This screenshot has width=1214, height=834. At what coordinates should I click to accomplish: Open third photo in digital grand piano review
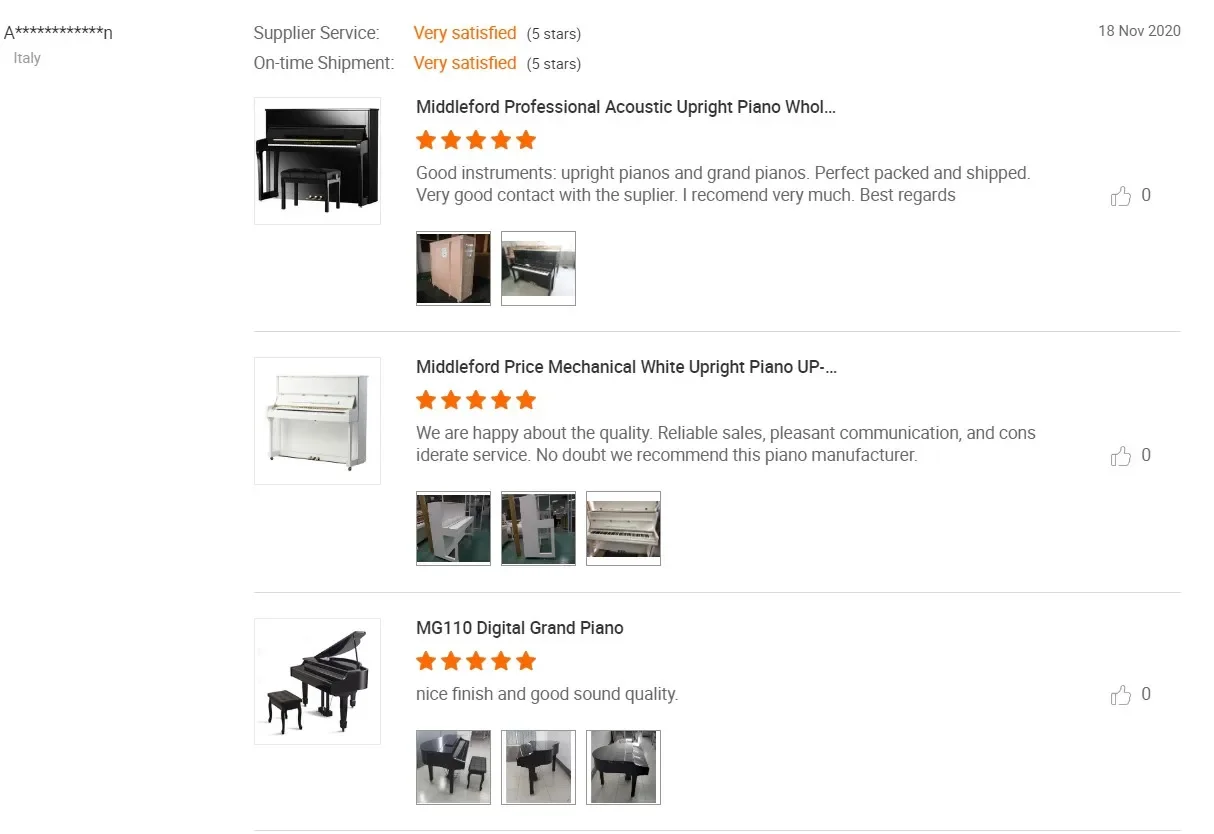point(623,767)
